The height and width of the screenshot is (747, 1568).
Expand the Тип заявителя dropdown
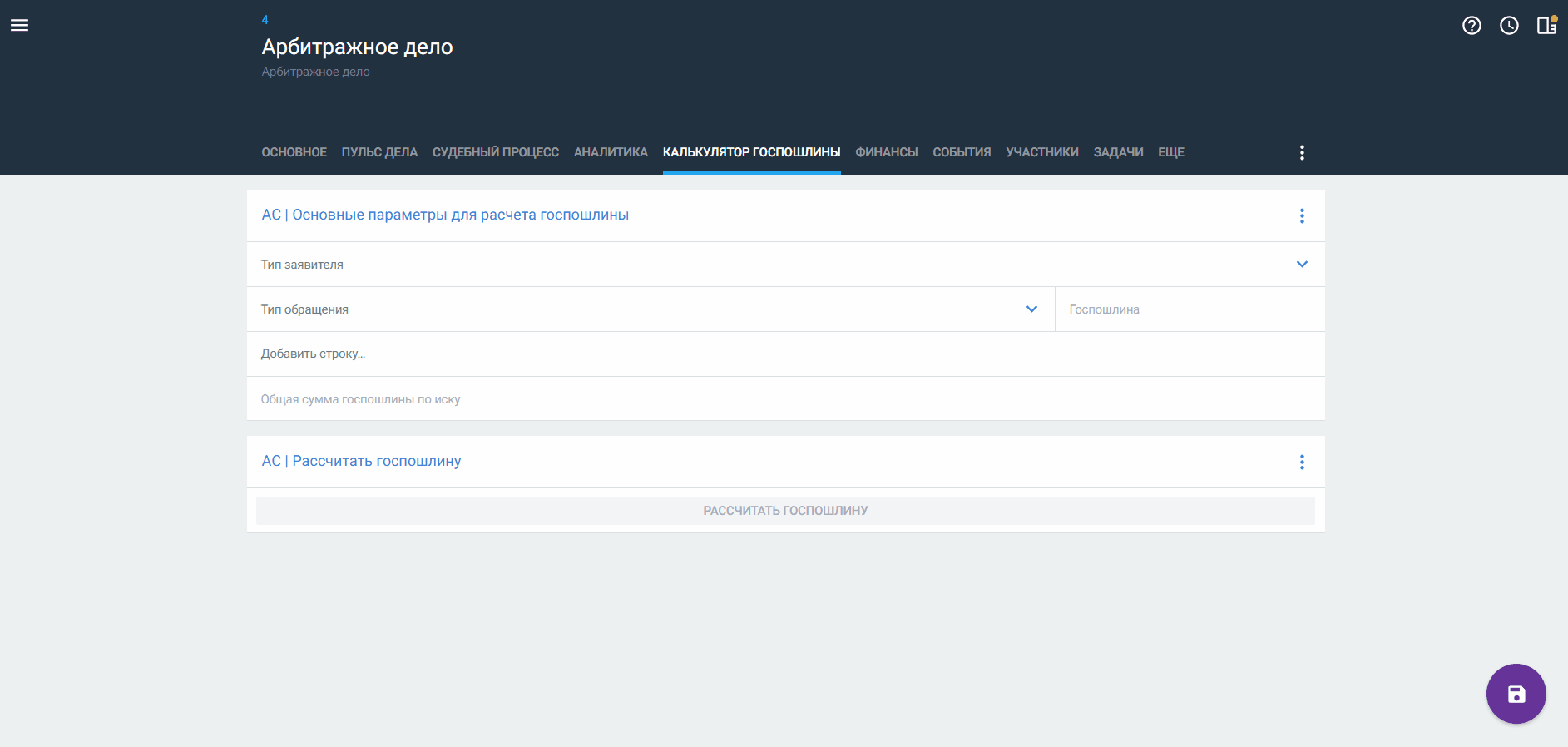pyautogui.click(x=1302, y=265)
